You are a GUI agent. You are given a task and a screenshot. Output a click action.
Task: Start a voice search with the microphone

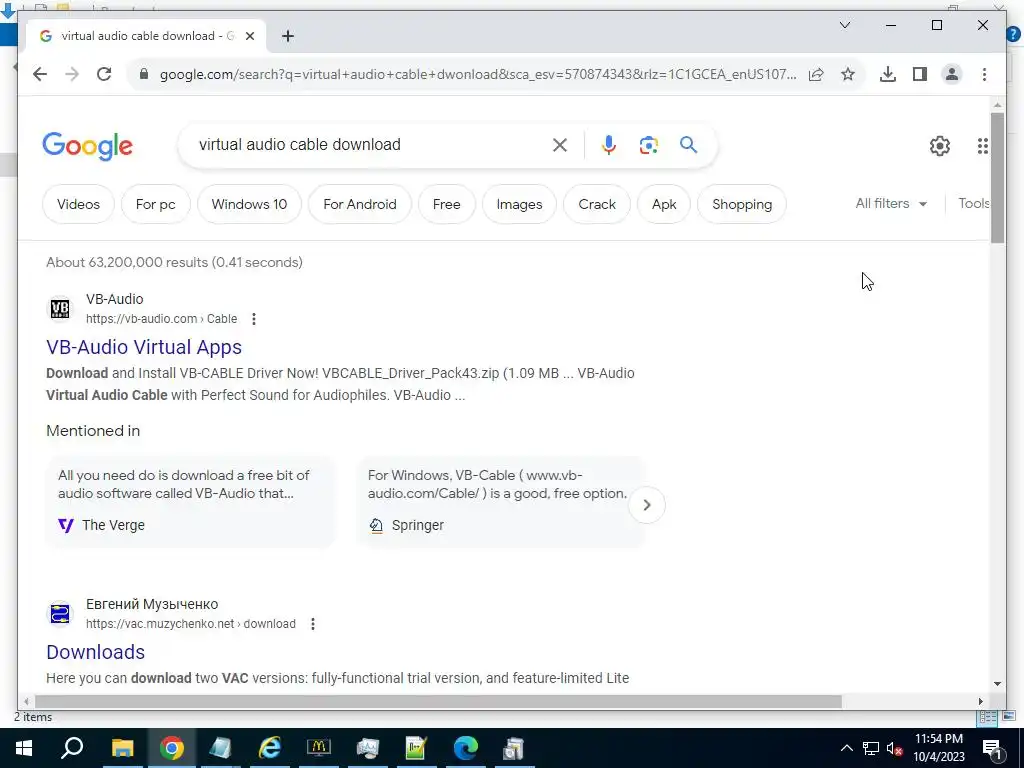pos(609,145)
